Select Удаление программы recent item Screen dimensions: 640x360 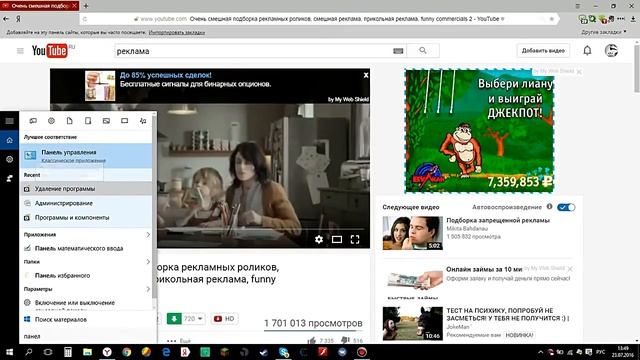coord(86,189)
